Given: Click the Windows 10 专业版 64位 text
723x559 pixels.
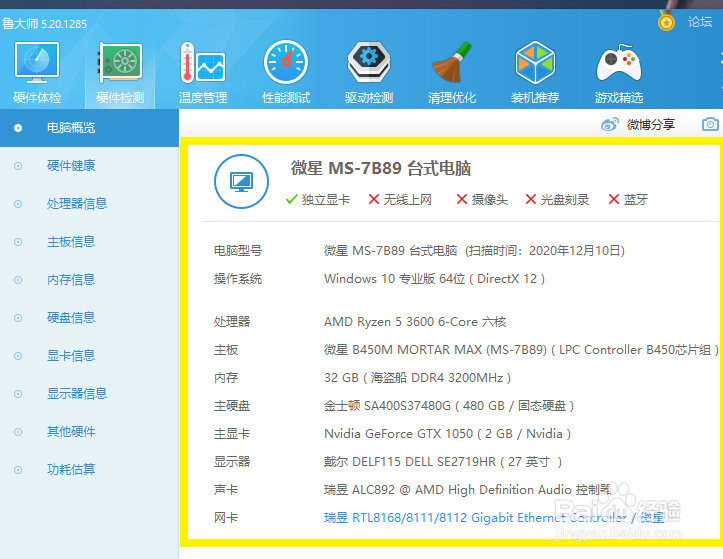Looking at the screenshot, I should [434, 279].
